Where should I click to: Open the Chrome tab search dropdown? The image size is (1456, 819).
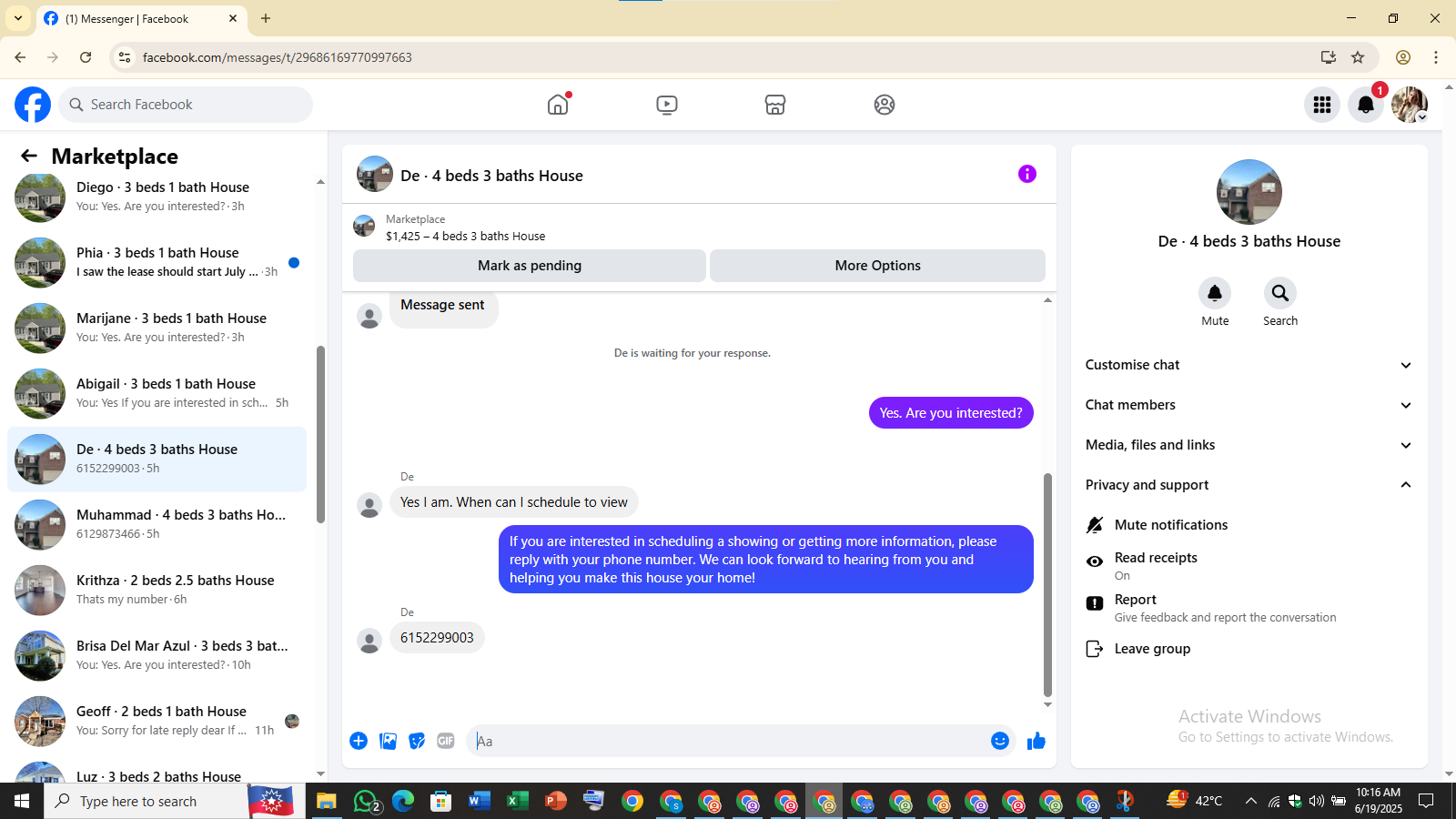pos(18,18)
